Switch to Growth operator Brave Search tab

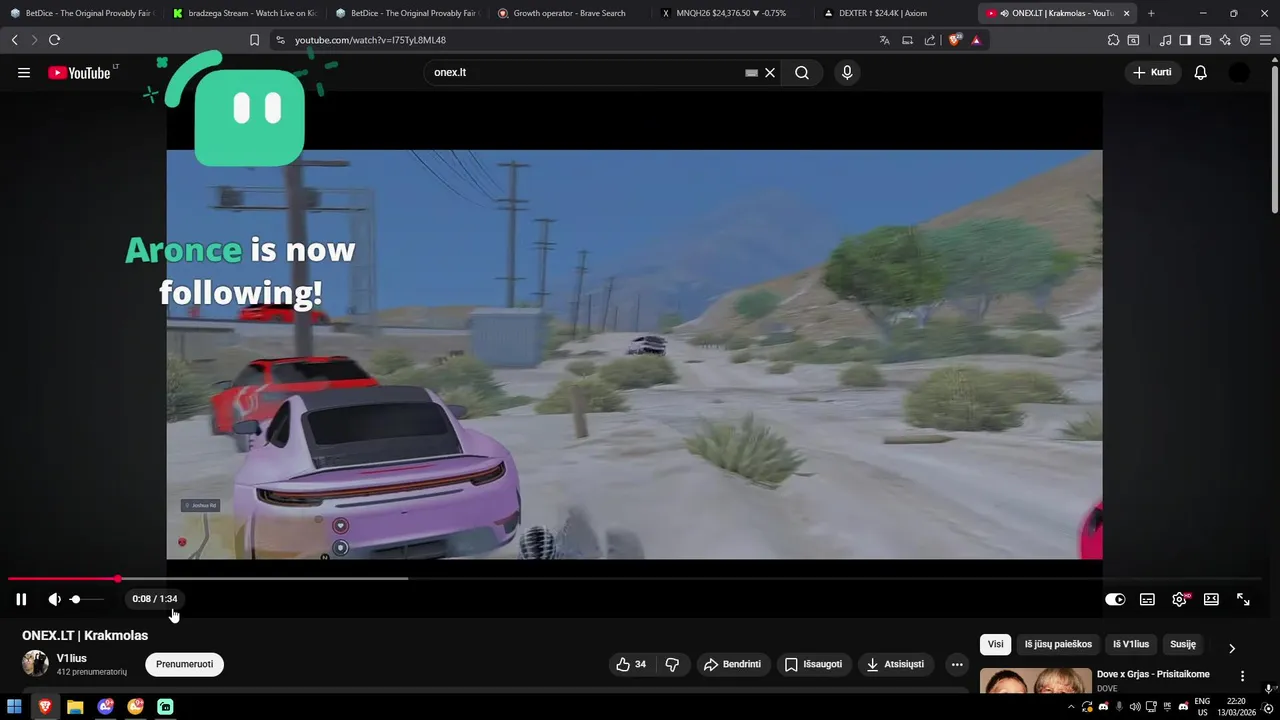point(569,13)
